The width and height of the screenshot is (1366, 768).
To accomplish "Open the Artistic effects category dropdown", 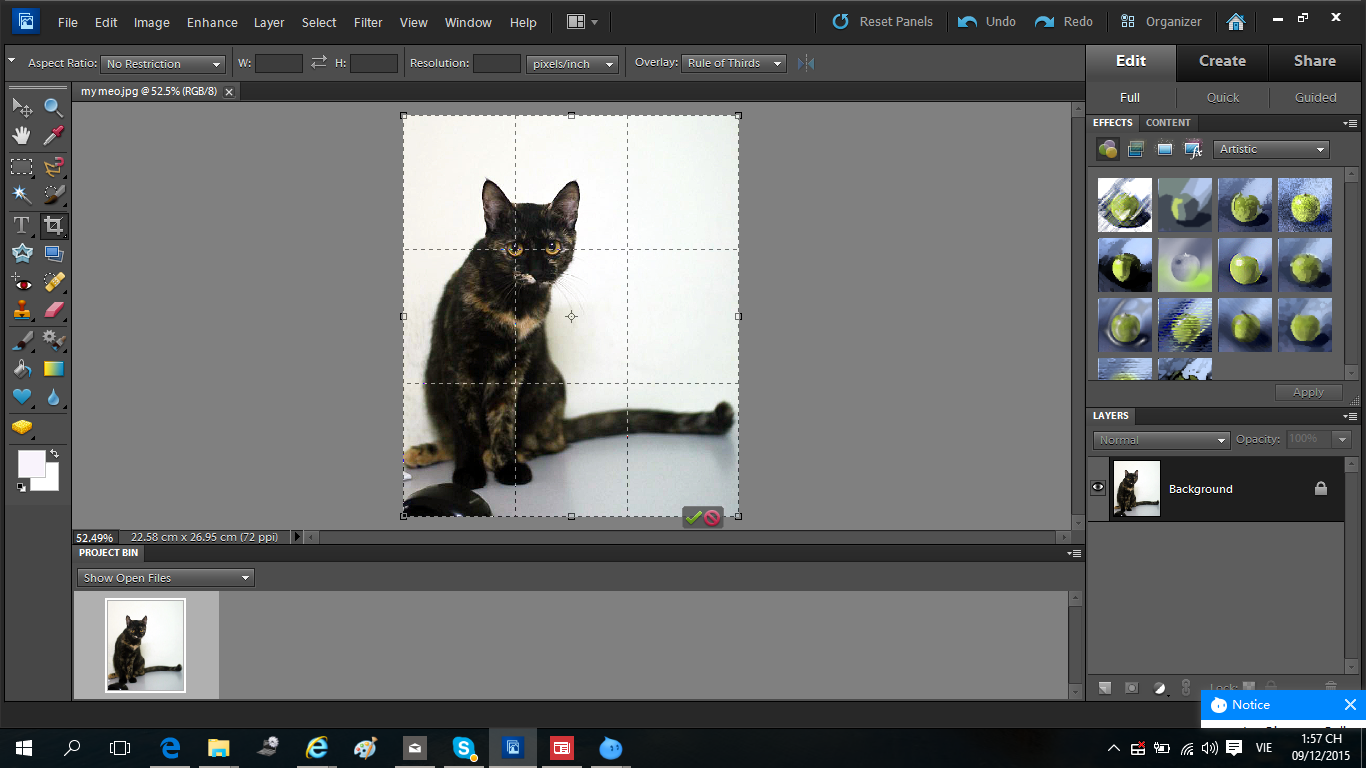I will 1271,149.
